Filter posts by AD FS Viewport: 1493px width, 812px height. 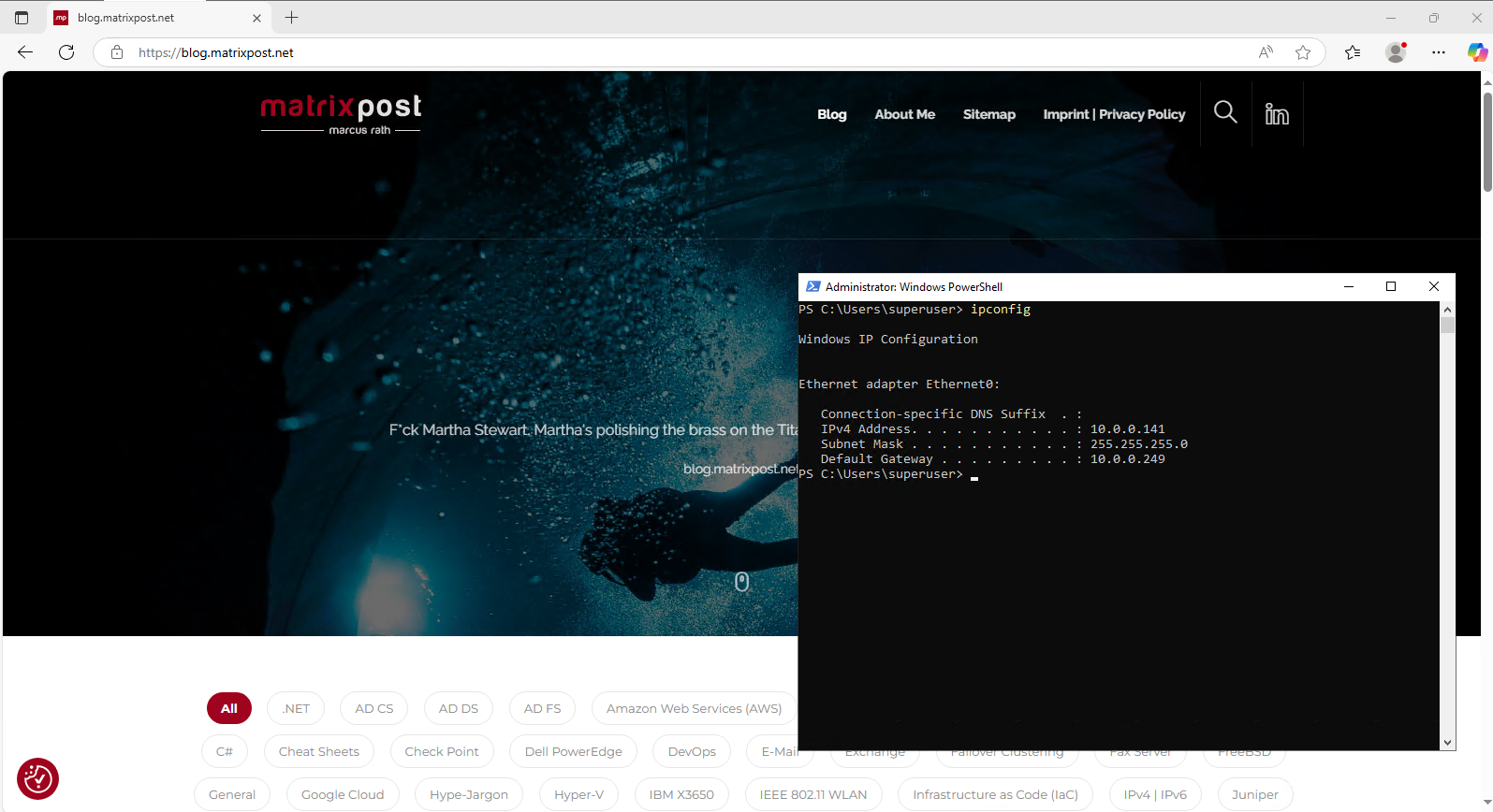point(543,708)
